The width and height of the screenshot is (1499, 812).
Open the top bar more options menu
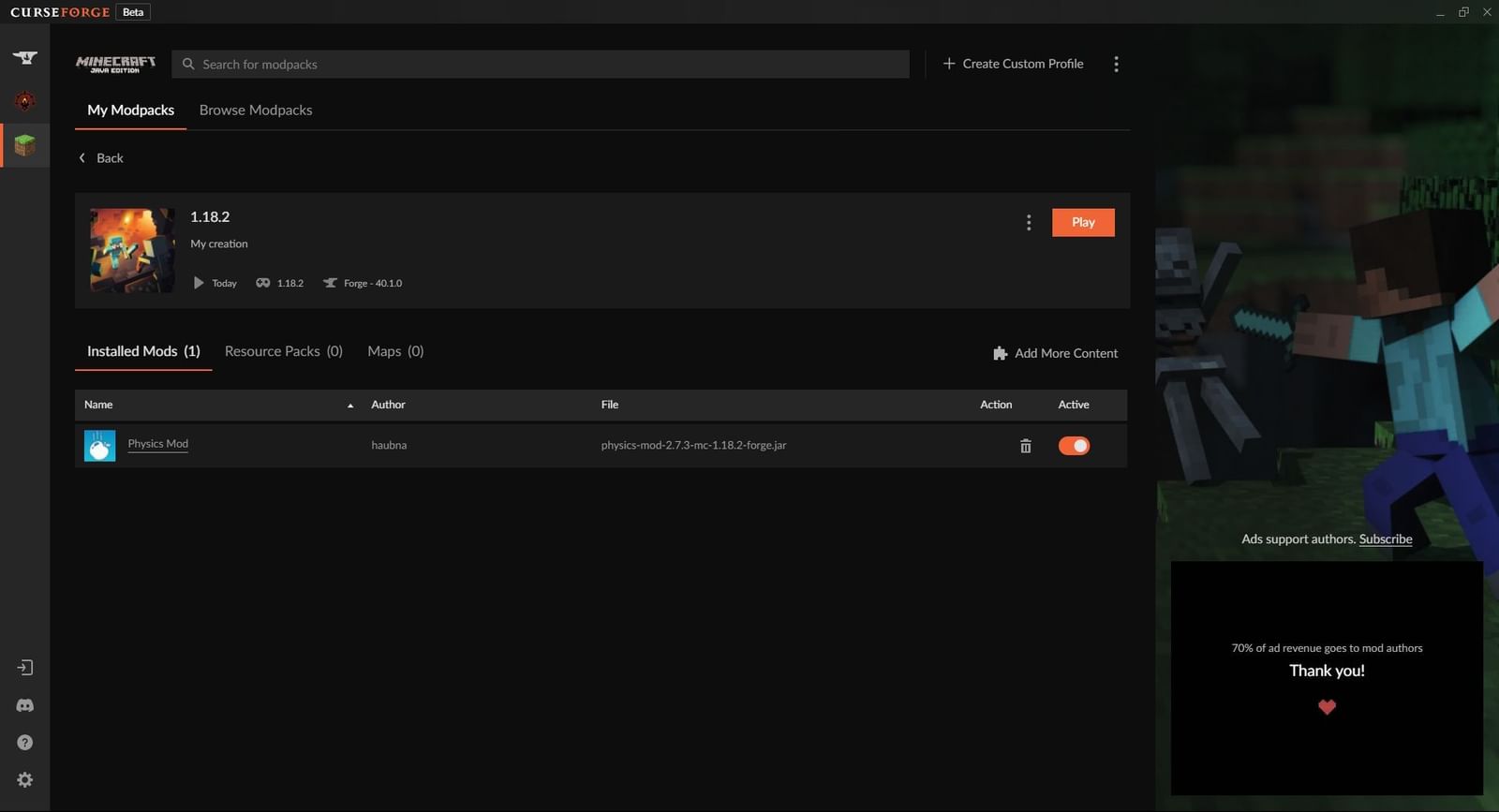(1116, 65)
